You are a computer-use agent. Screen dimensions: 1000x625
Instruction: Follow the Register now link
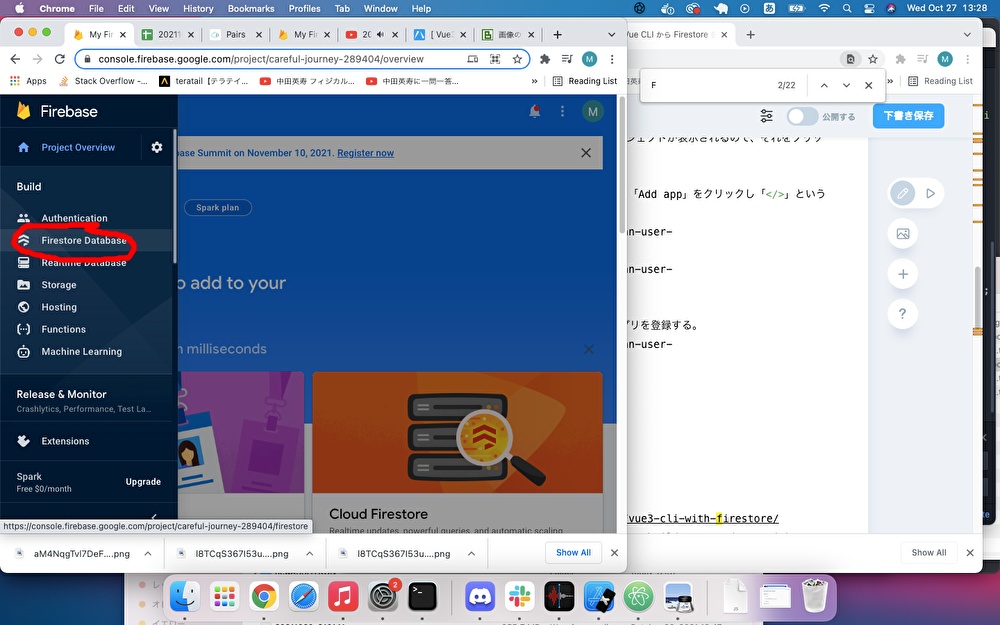click(x=365, y=153)
